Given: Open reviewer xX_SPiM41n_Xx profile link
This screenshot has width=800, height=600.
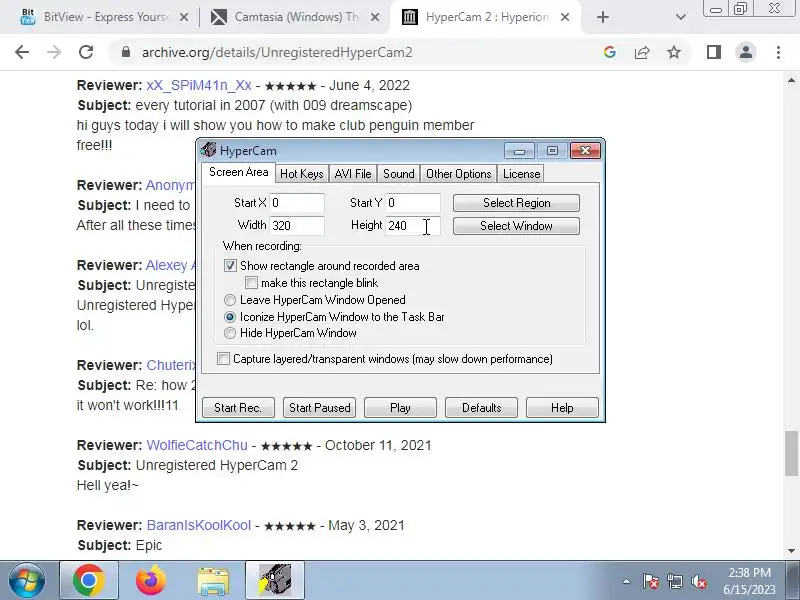Looking at the screenshot, I should pyautogui.click(x=199, y=85).
